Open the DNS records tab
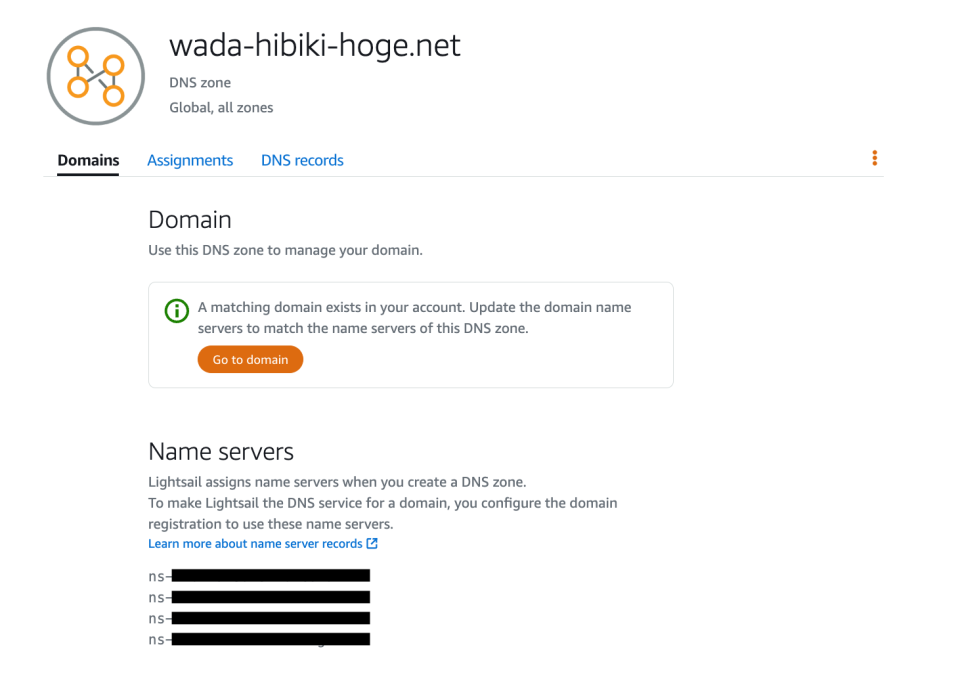Screen dimensions: 960x691 click(302, 160)
